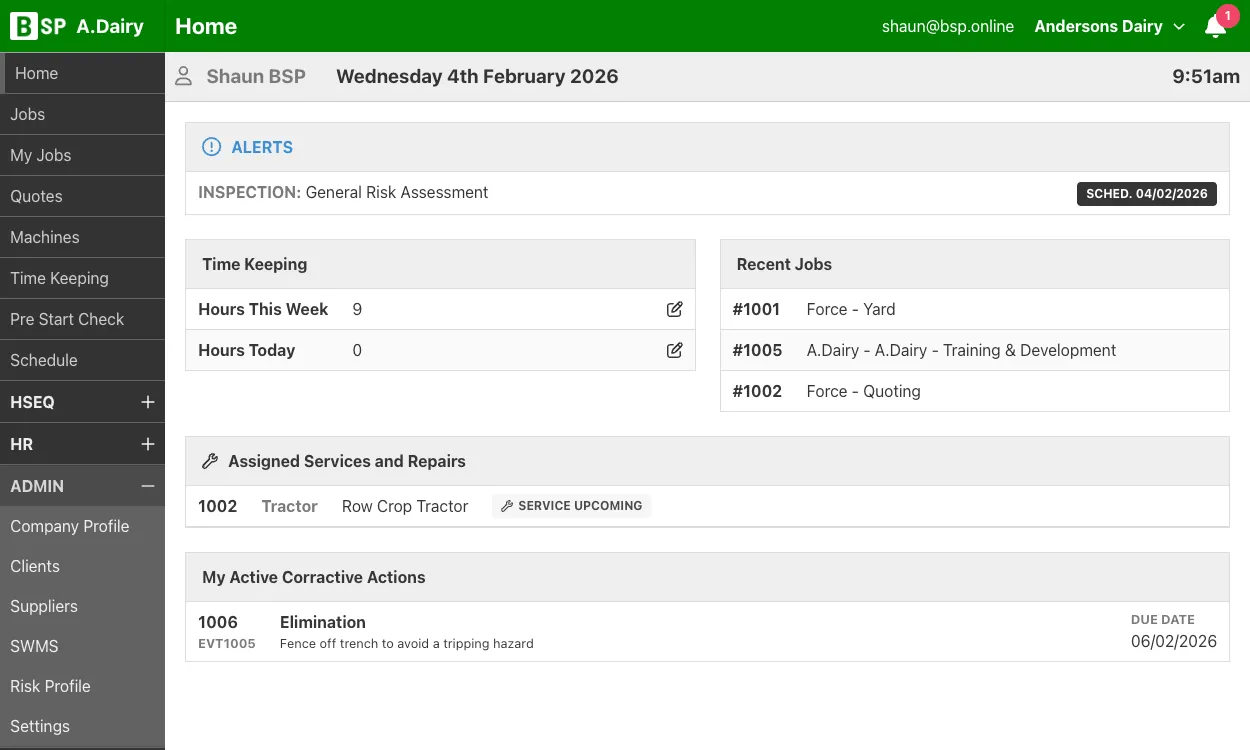Click the EVT1005 event reference
The height and width of the screenshot is (750, 1250).
coord(227,644)
